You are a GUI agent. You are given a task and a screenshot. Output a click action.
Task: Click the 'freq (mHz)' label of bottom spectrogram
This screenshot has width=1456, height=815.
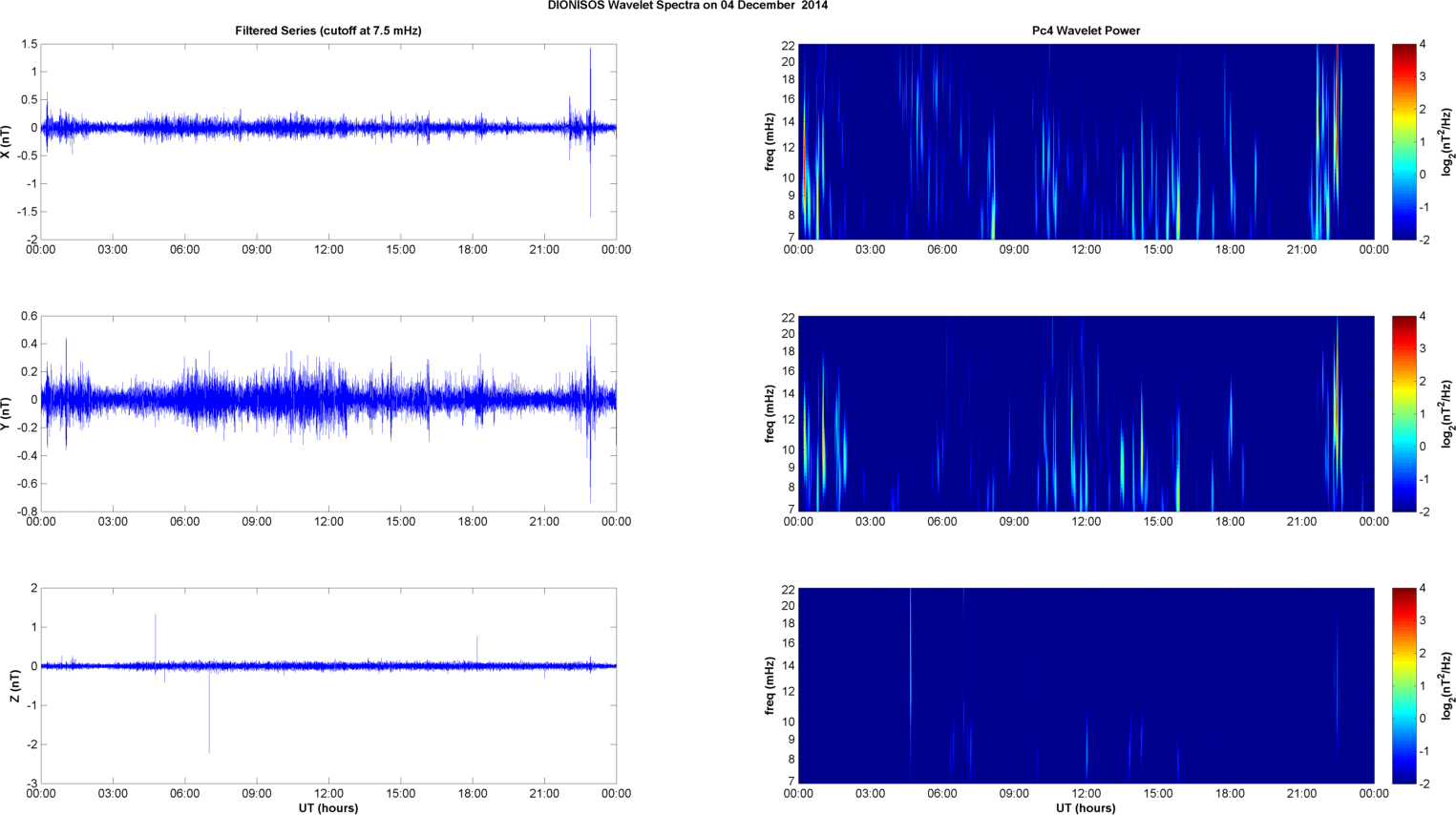(770, 685)
